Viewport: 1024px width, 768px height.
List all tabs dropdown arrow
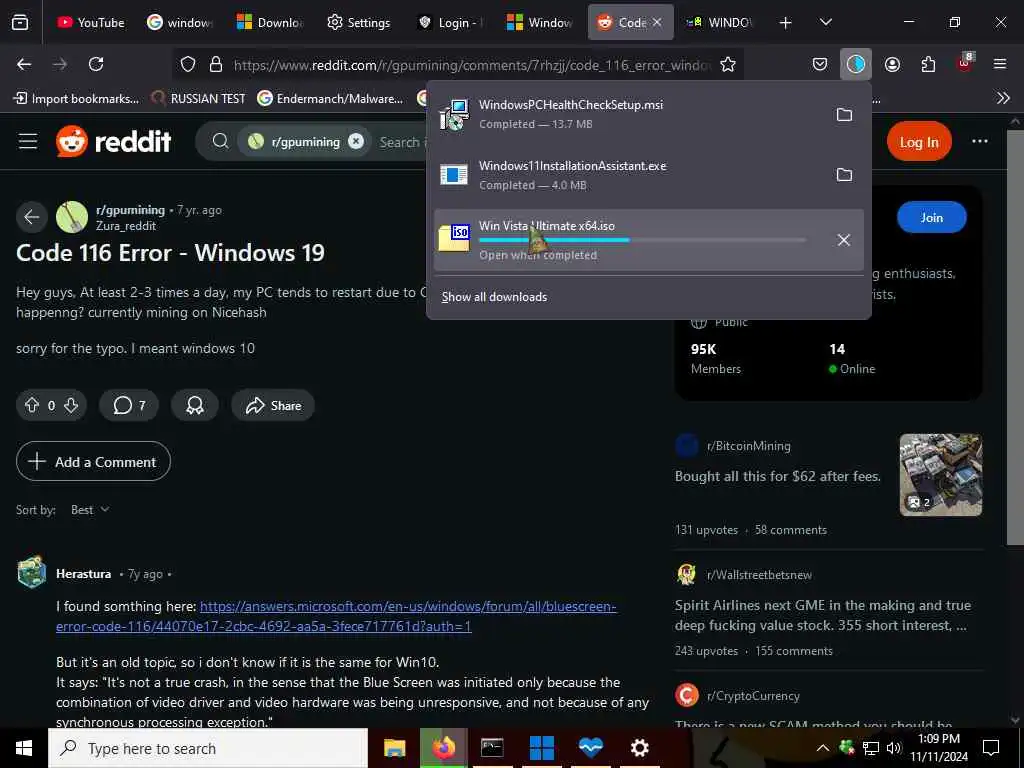click(825, 22)
